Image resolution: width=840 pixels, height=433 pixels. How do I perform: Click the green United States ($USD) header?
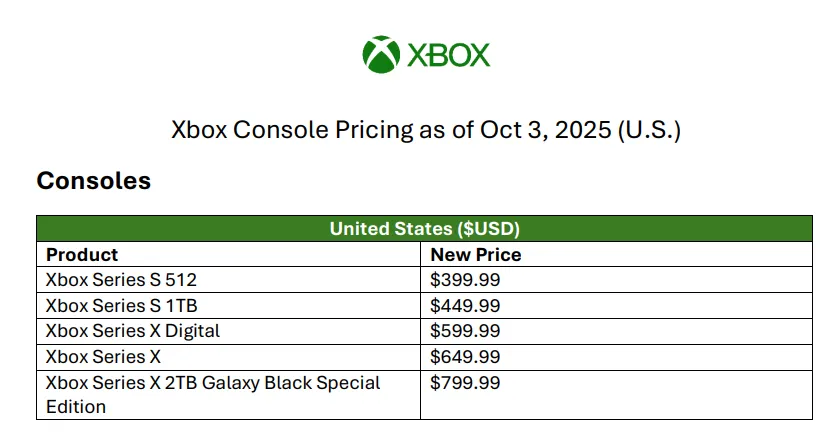click(x=424, y=229)
